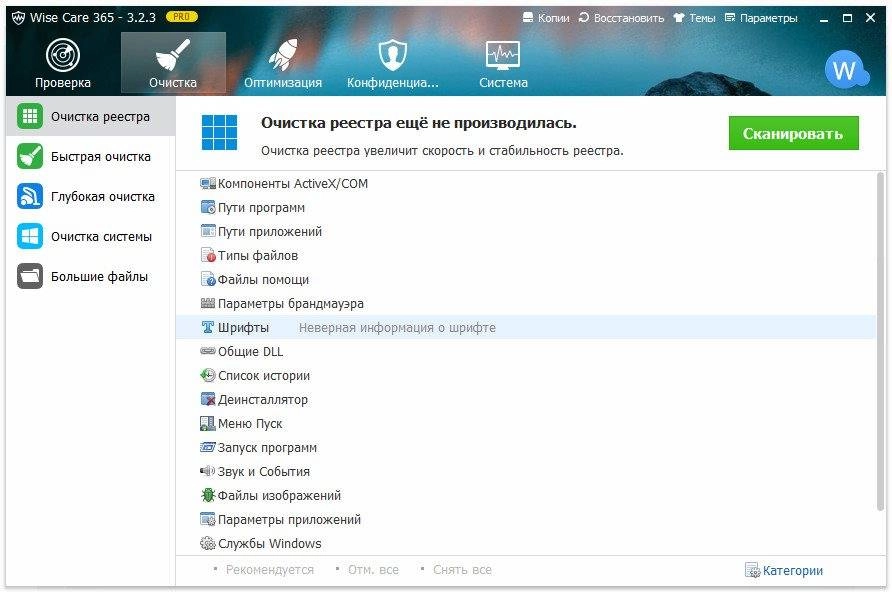Click the Параметры брандмауэра icon
Image resolution: width=892 pixels, height=592 pixels.
(208, 303)
